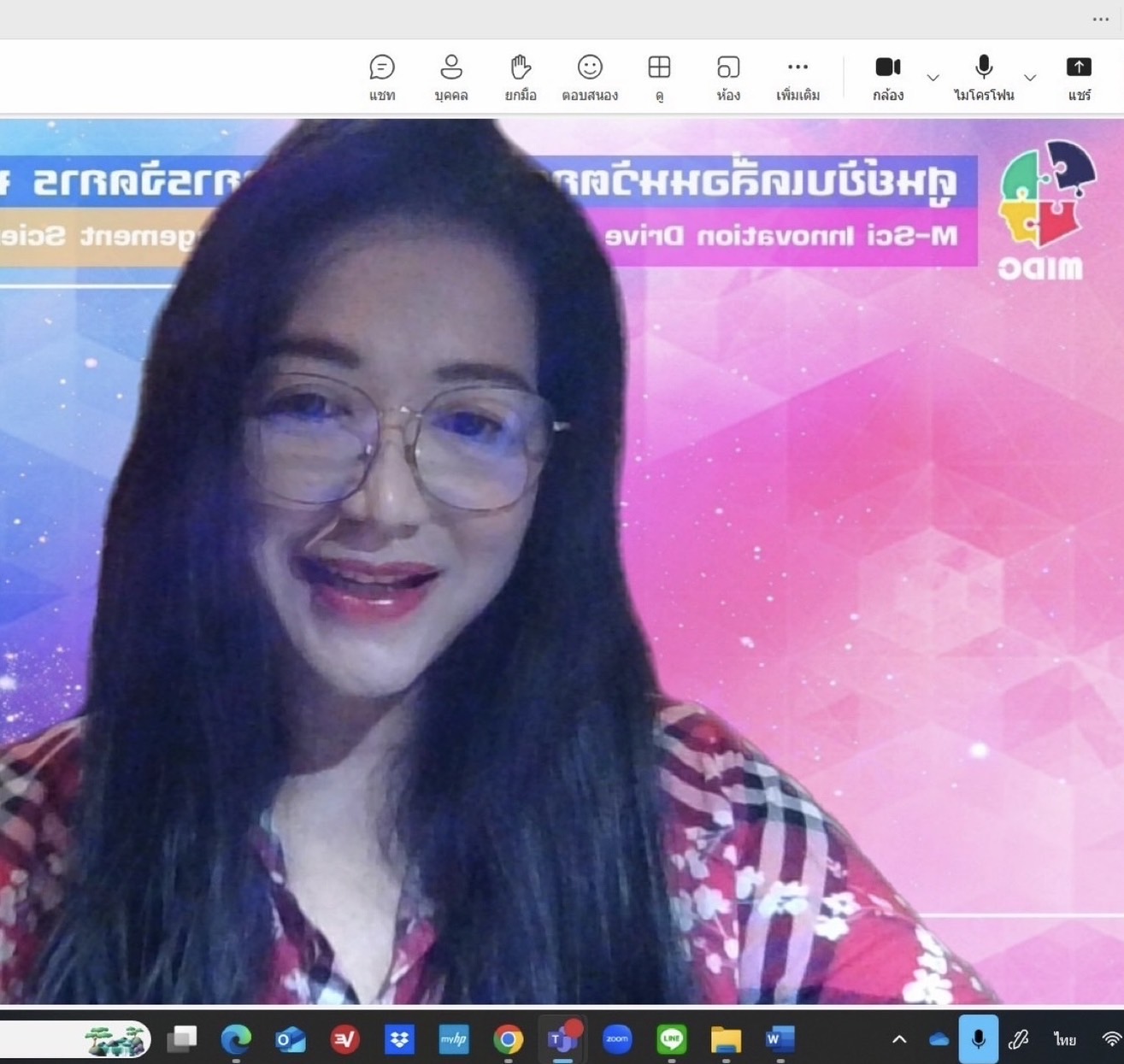Screen dimensions: 1124x1064
Task: Mute the microphone in meeting toolbar
Action: [x=983, y=77]
